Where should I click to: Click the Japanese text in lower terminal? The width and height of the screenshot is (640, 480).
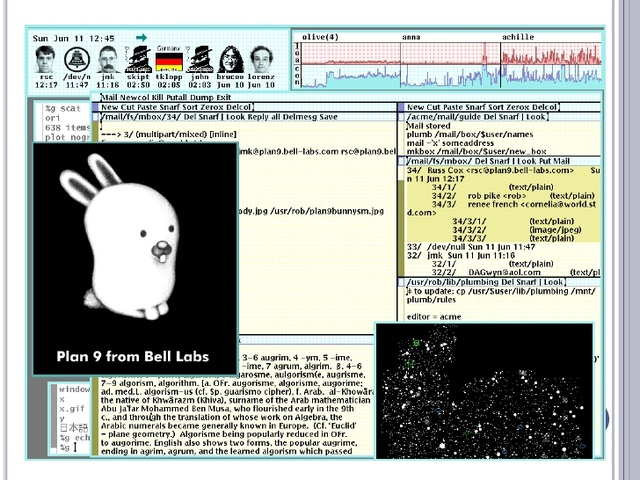[74, 428]
